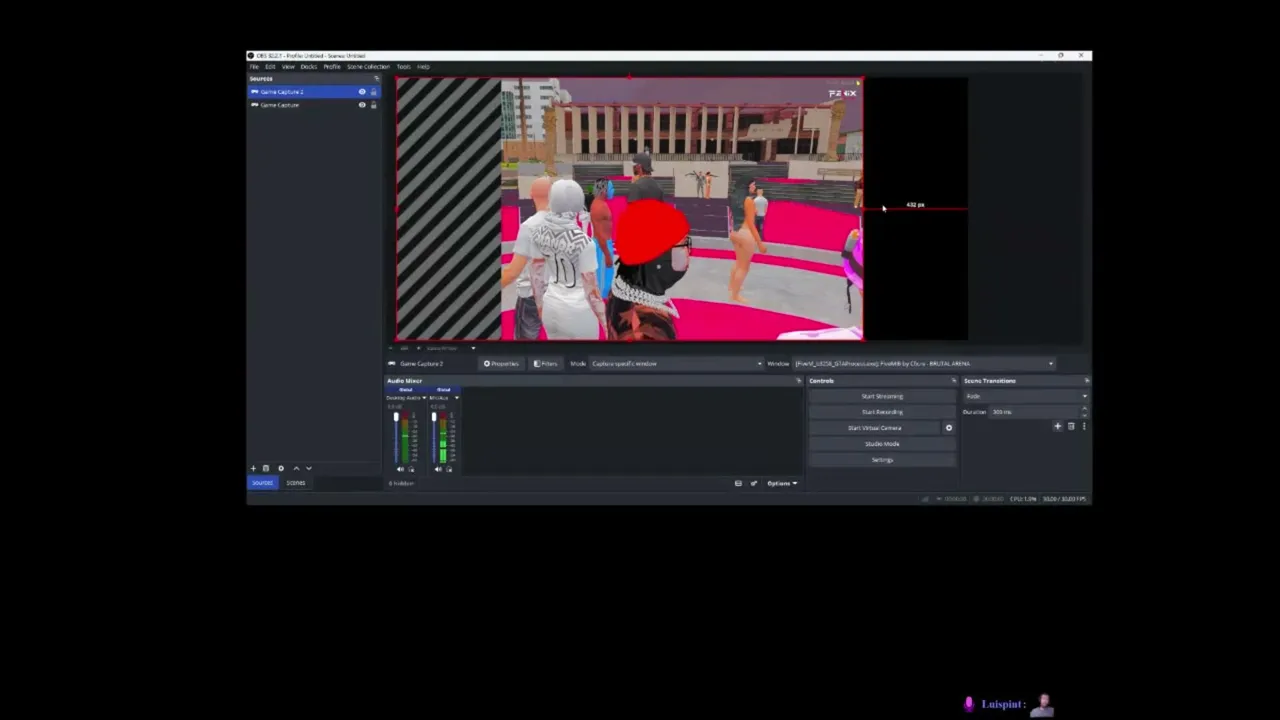Open the File menu
Screen dimensions: 1280x720
[254, 67]
